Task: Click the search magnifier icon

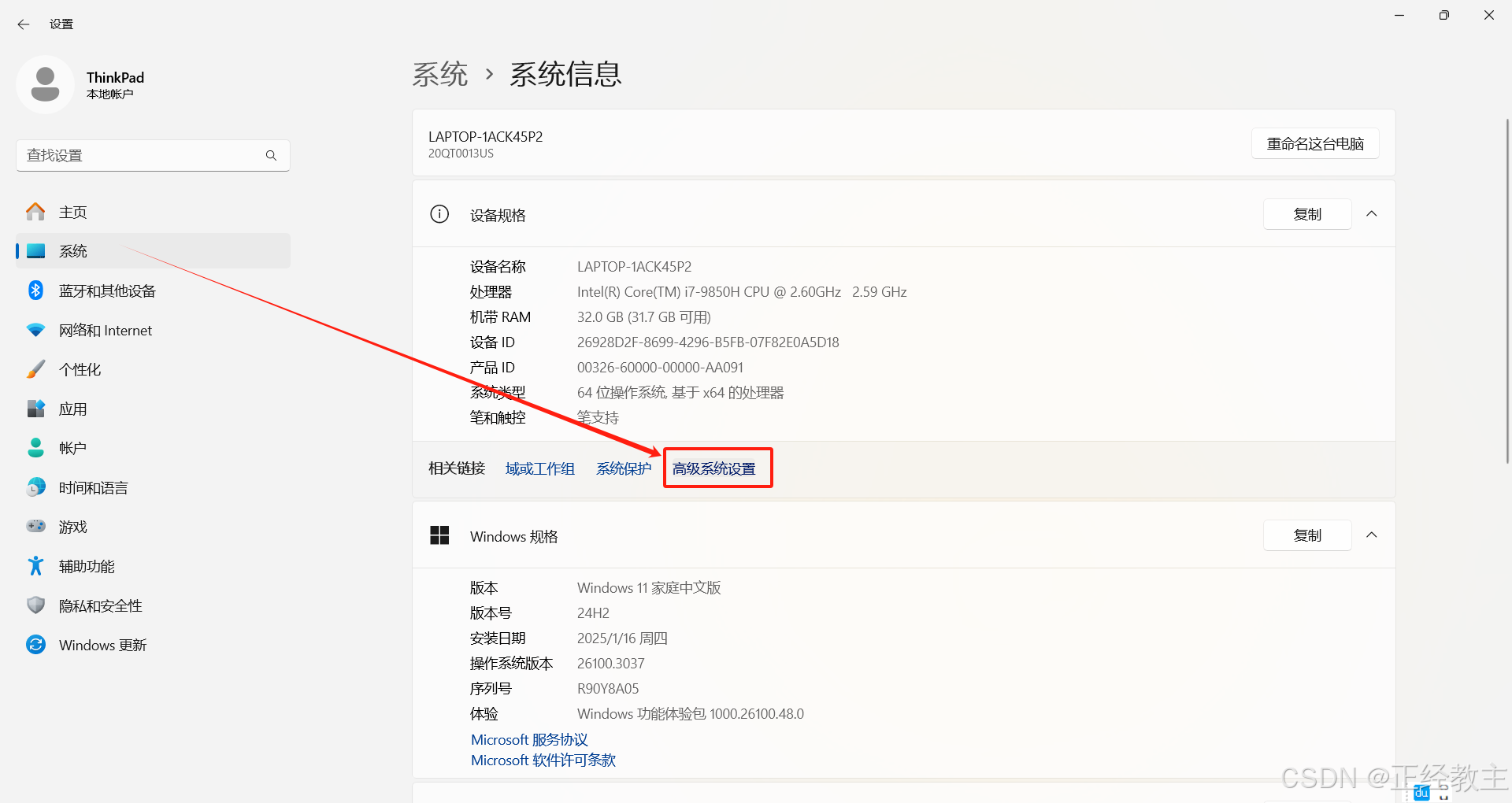Action: click(271, 155)
